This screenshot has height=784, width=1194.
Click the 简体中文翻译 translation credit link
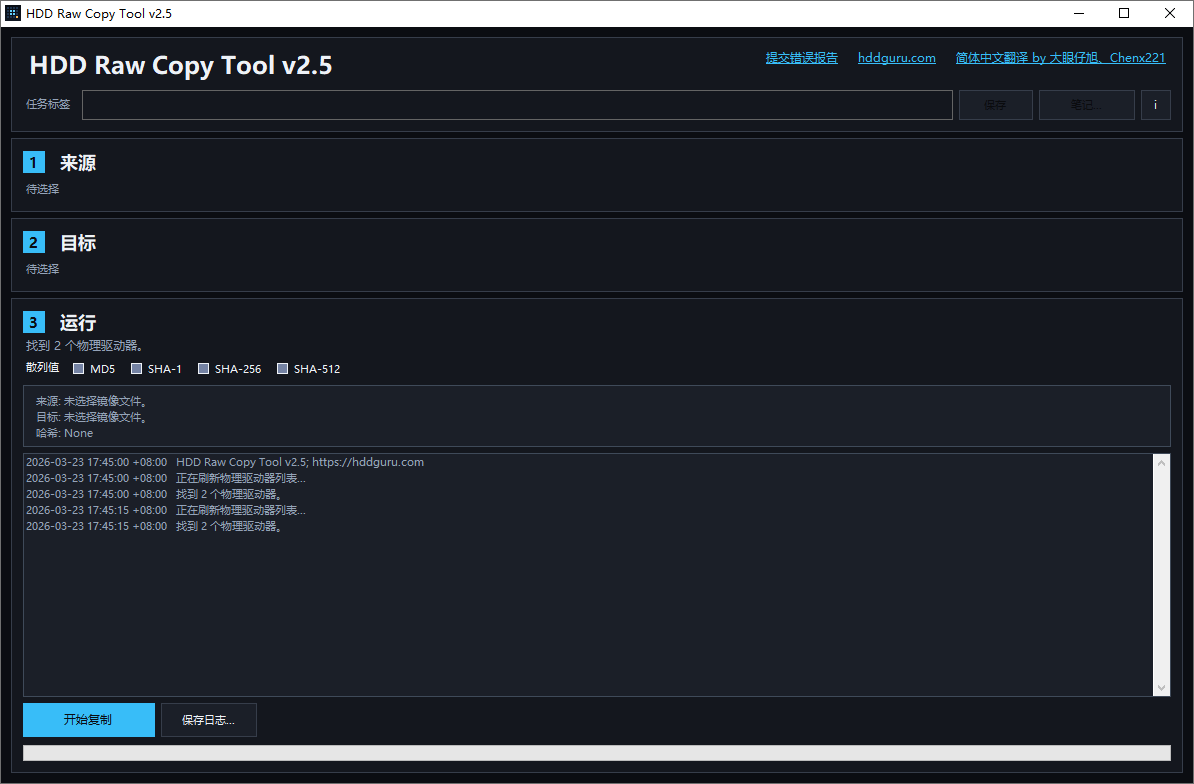pos(1062,58)
